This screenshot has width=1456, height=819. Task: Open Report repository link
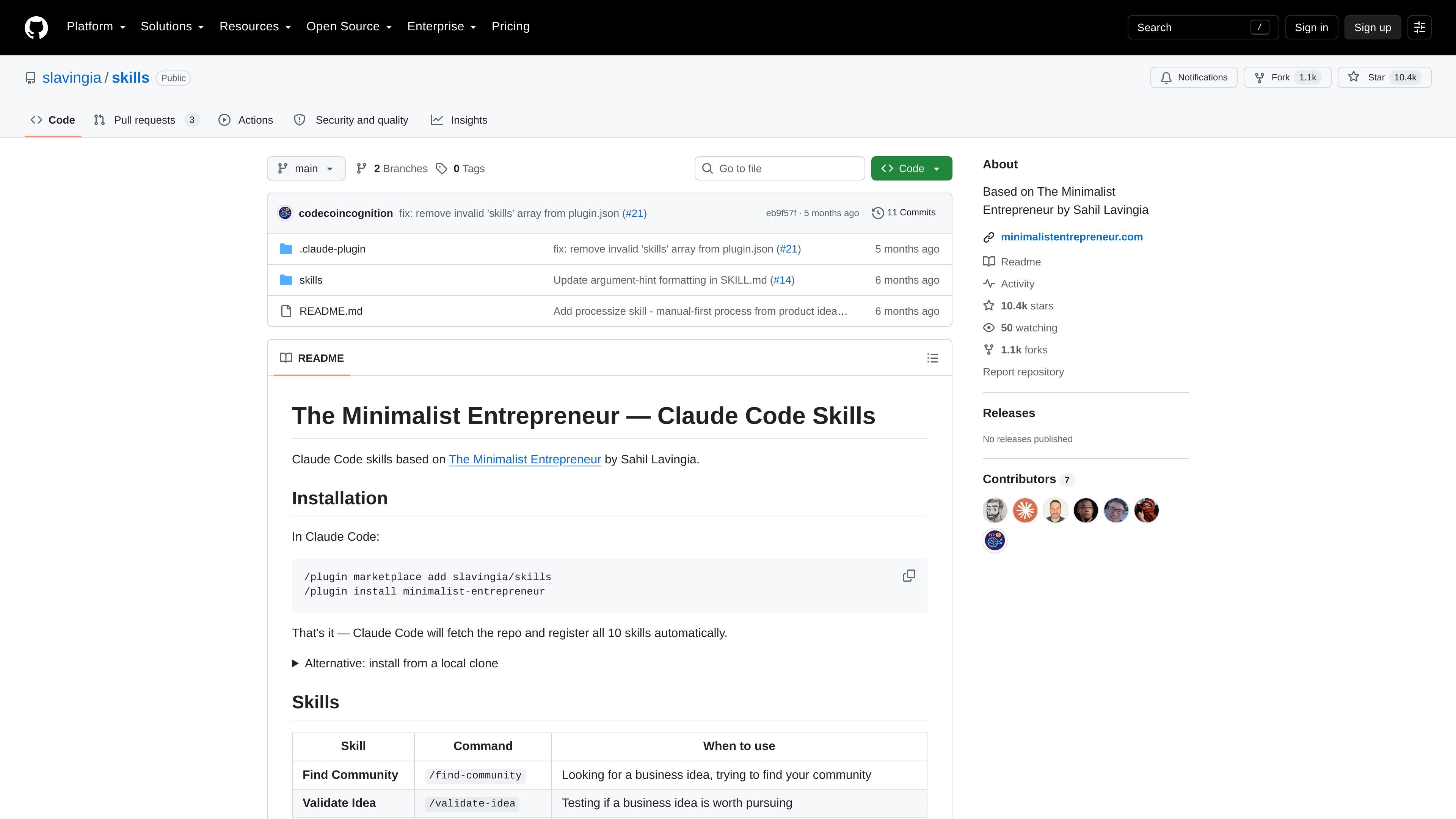coord(1023,372)
